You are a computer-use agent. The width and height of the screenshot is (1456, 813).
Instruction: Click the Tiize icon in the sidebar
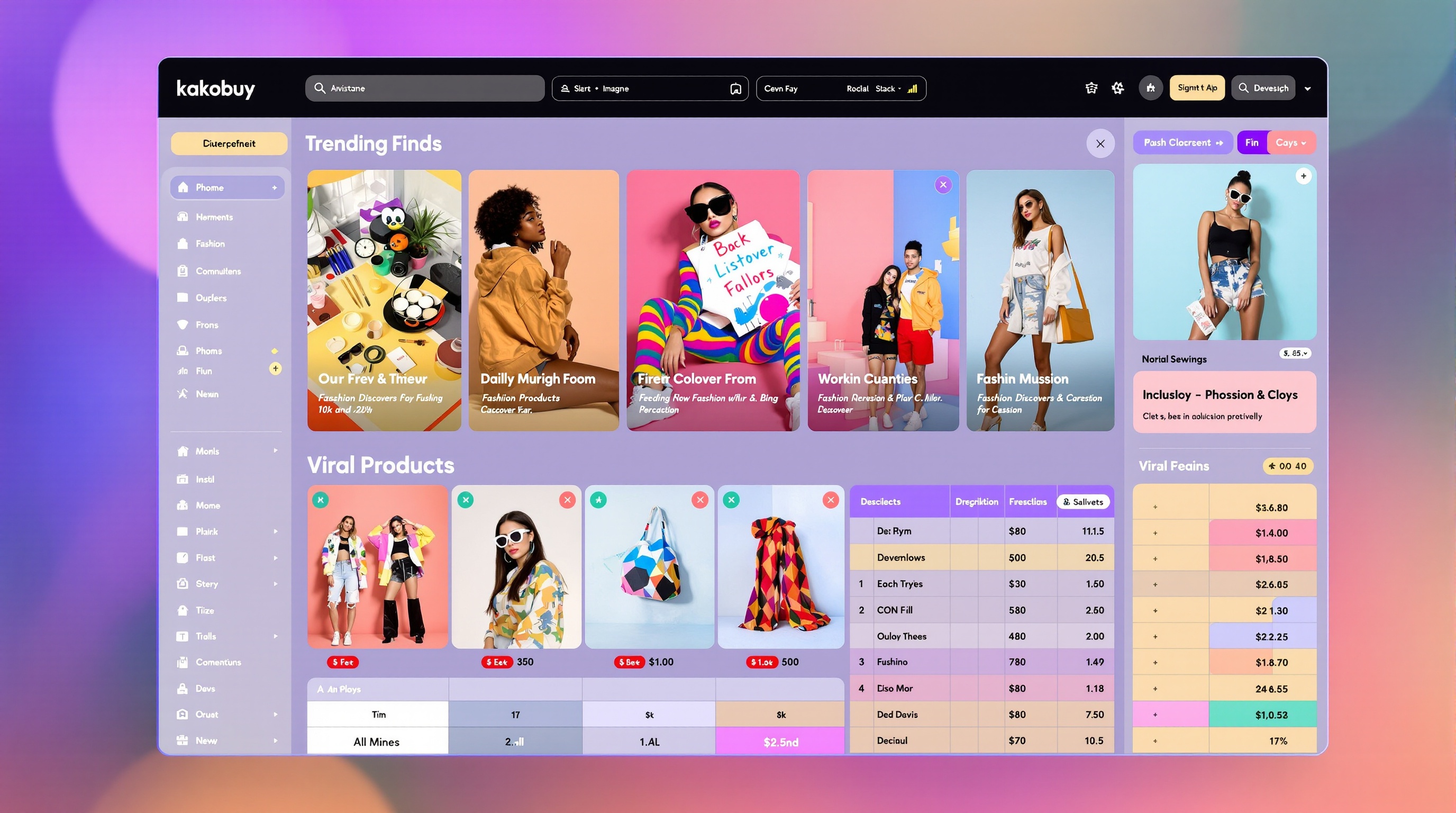[x=183, y=610]
